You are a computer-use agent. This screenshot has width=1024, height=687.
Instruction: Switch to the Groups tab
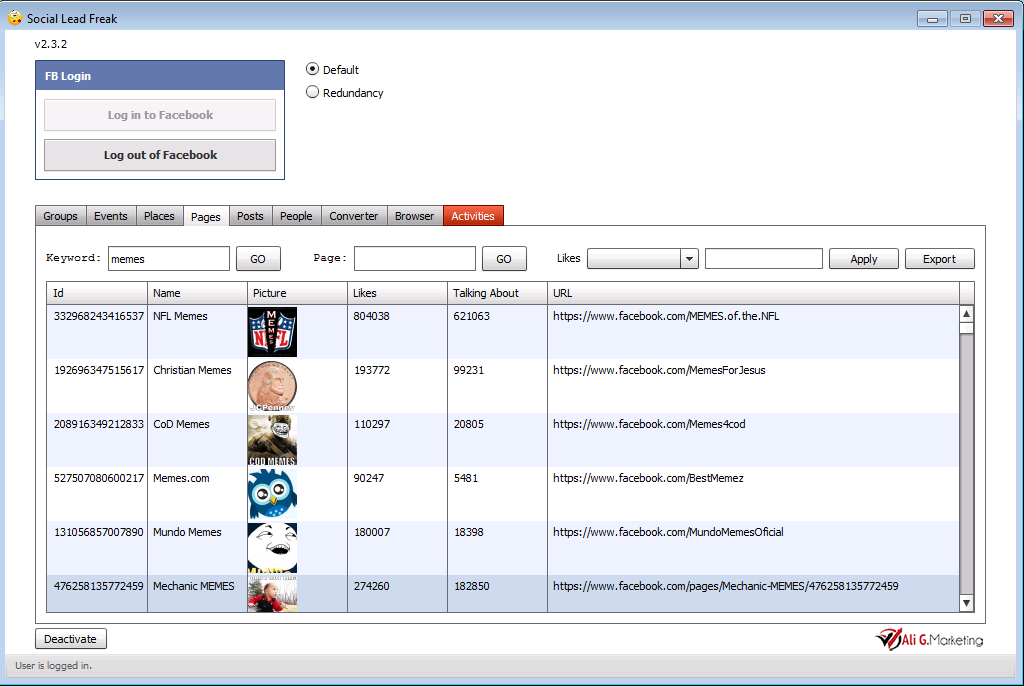(x=60, y=216)
